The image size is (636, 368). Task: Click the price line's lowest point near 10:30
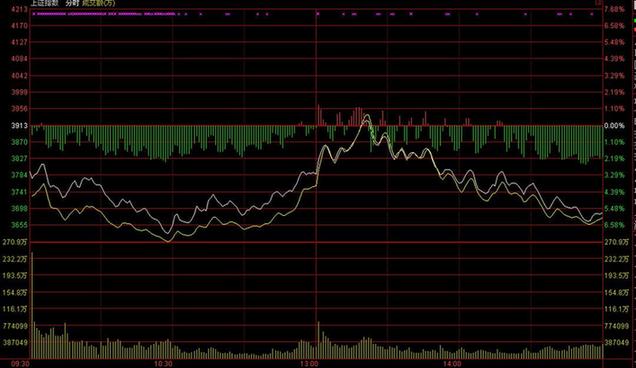pos(168,233)
